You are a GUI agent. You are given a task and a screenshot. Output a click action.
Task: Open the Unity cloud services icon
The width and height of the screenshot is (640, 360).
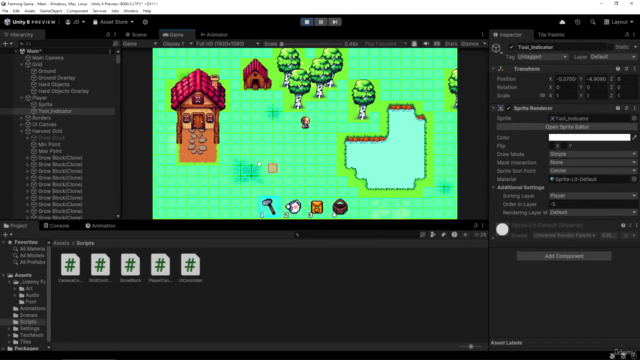tap(562, 22)
